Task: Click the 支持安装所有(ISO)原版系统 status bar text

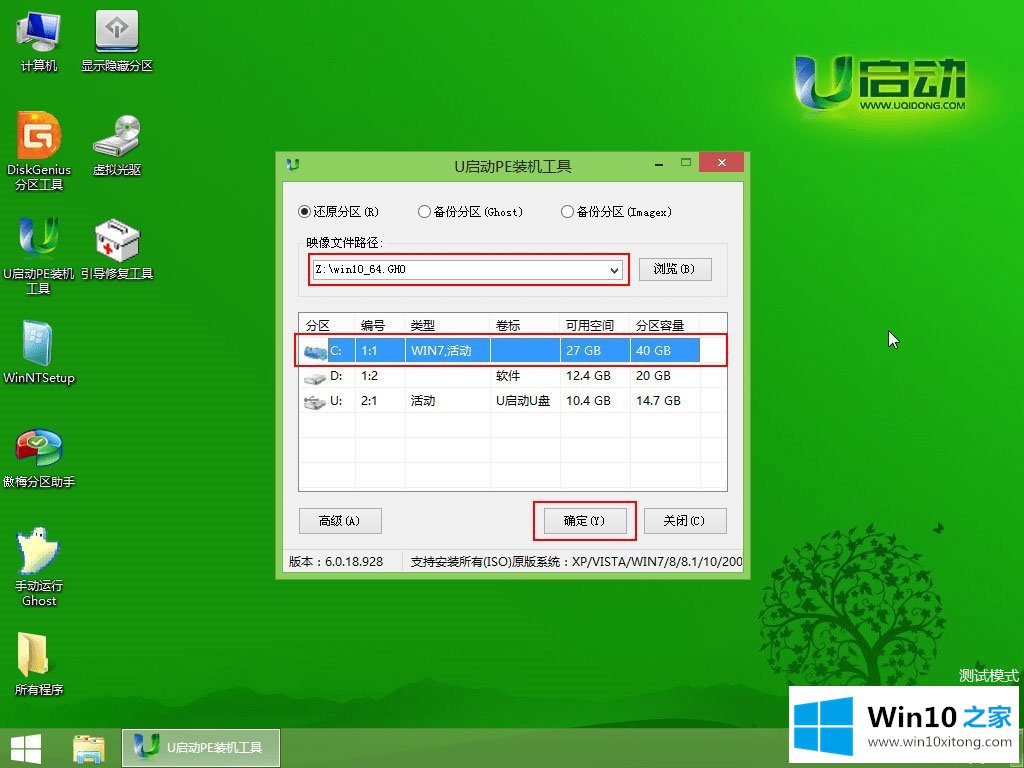Action: [577, 562]
